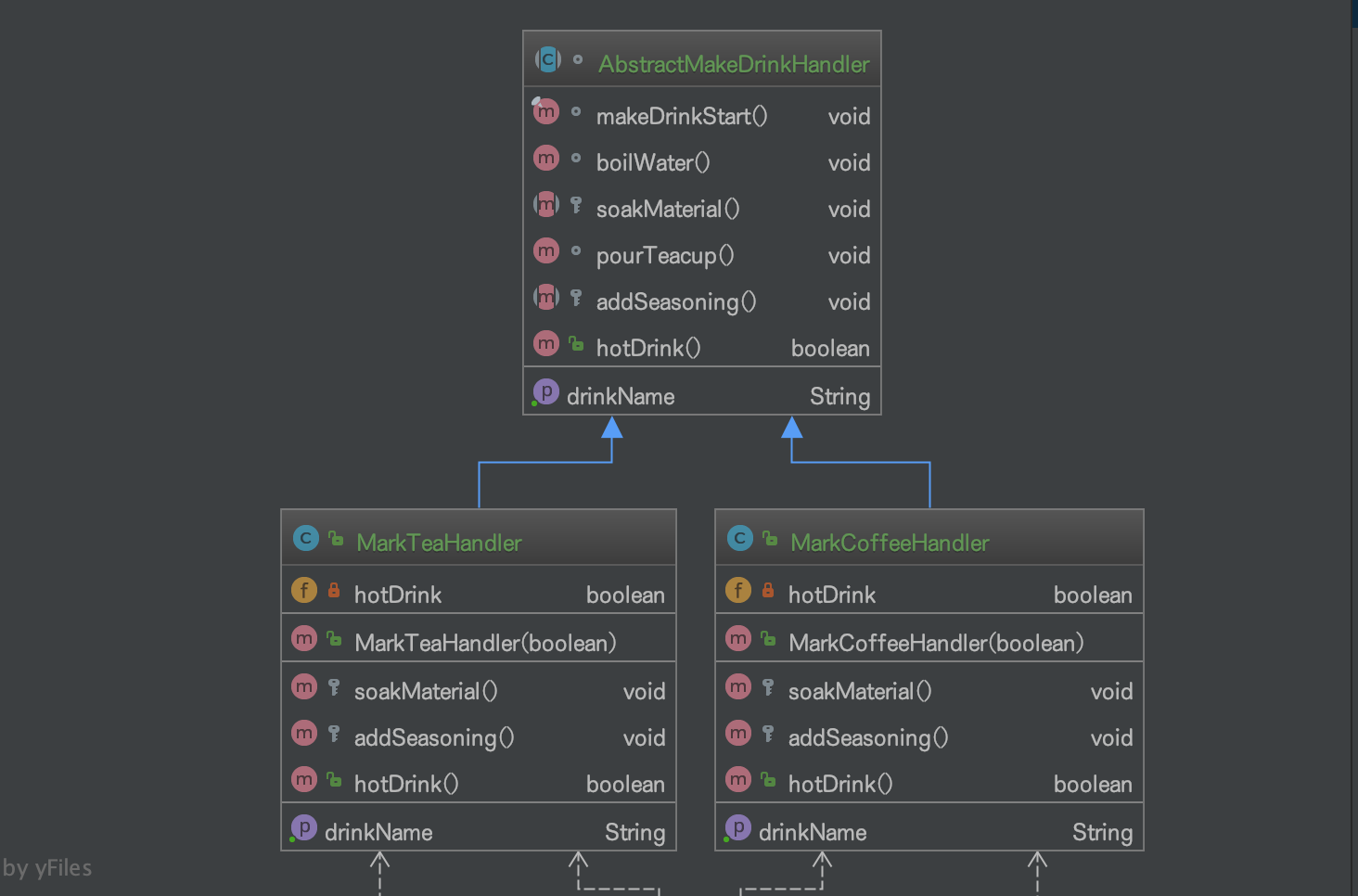
Task: Select the inheritance edge from MarkCoffeeHandler to AbstractMakeDrinkHandler
Action: tap(861, 462)
